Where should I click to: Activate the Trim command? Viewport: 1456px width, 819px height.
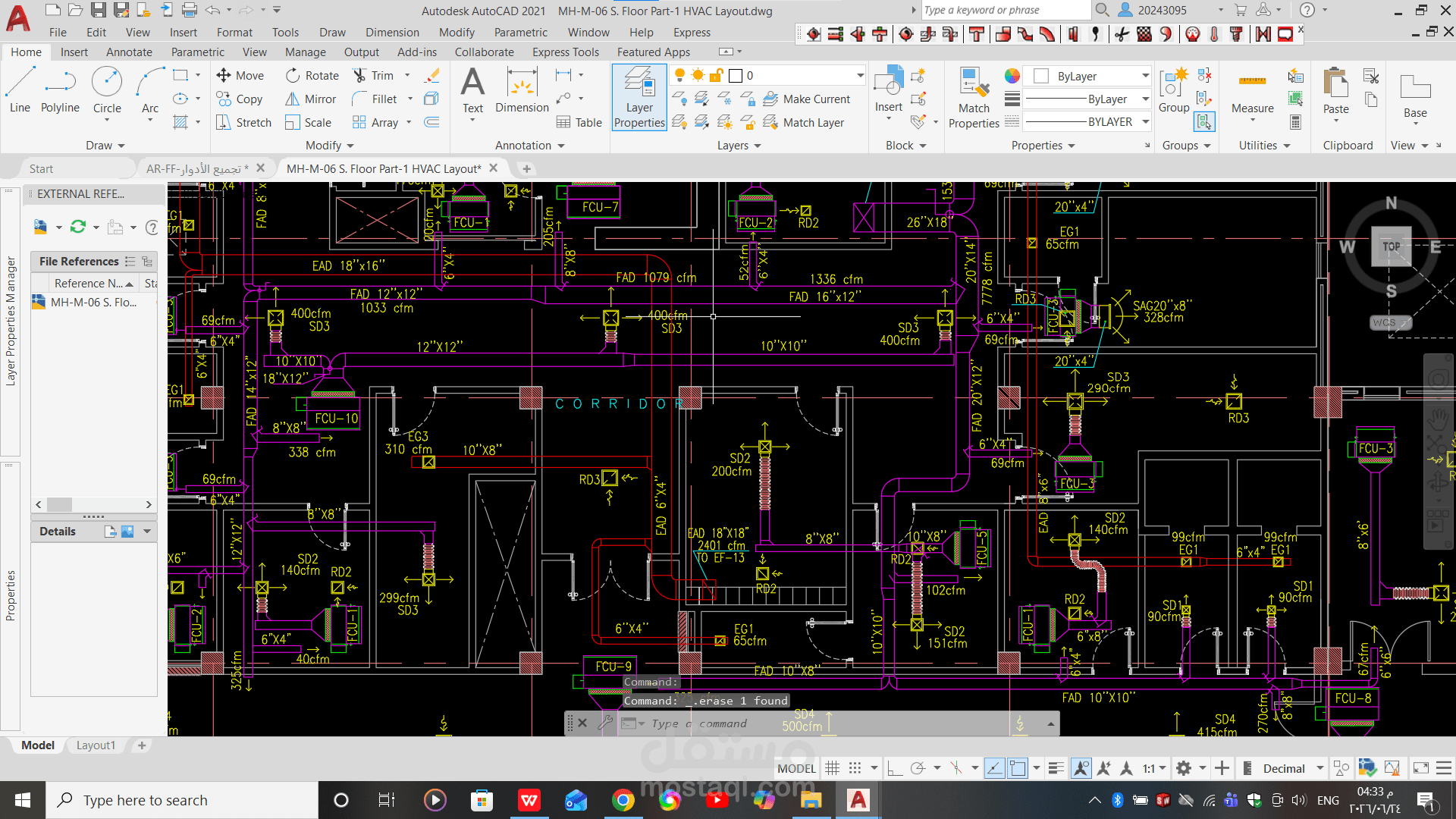374,75
